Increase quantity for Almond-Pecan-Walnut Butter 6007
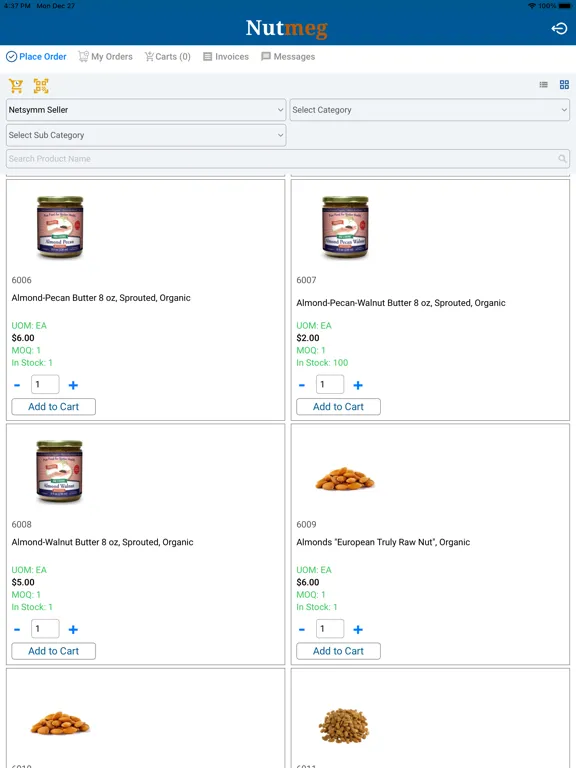Image resolution: width=576 pixels, height=768 pixels. 358,385
